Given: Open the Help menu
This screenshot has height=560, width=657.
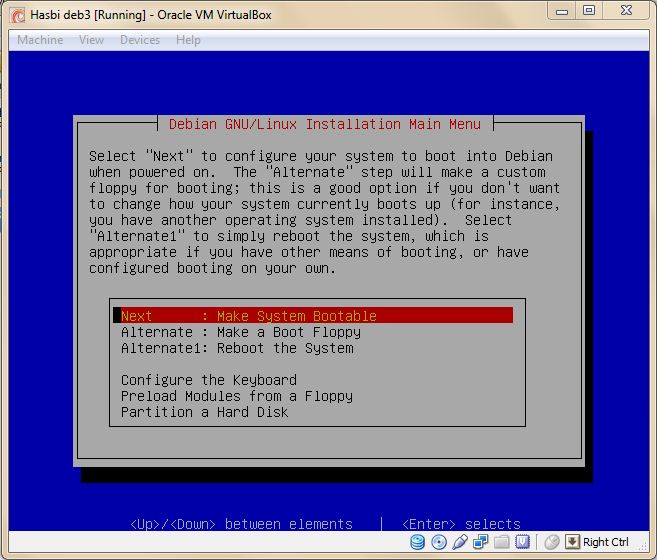Looking at the screenshot, I should click(x=188, y=40).
